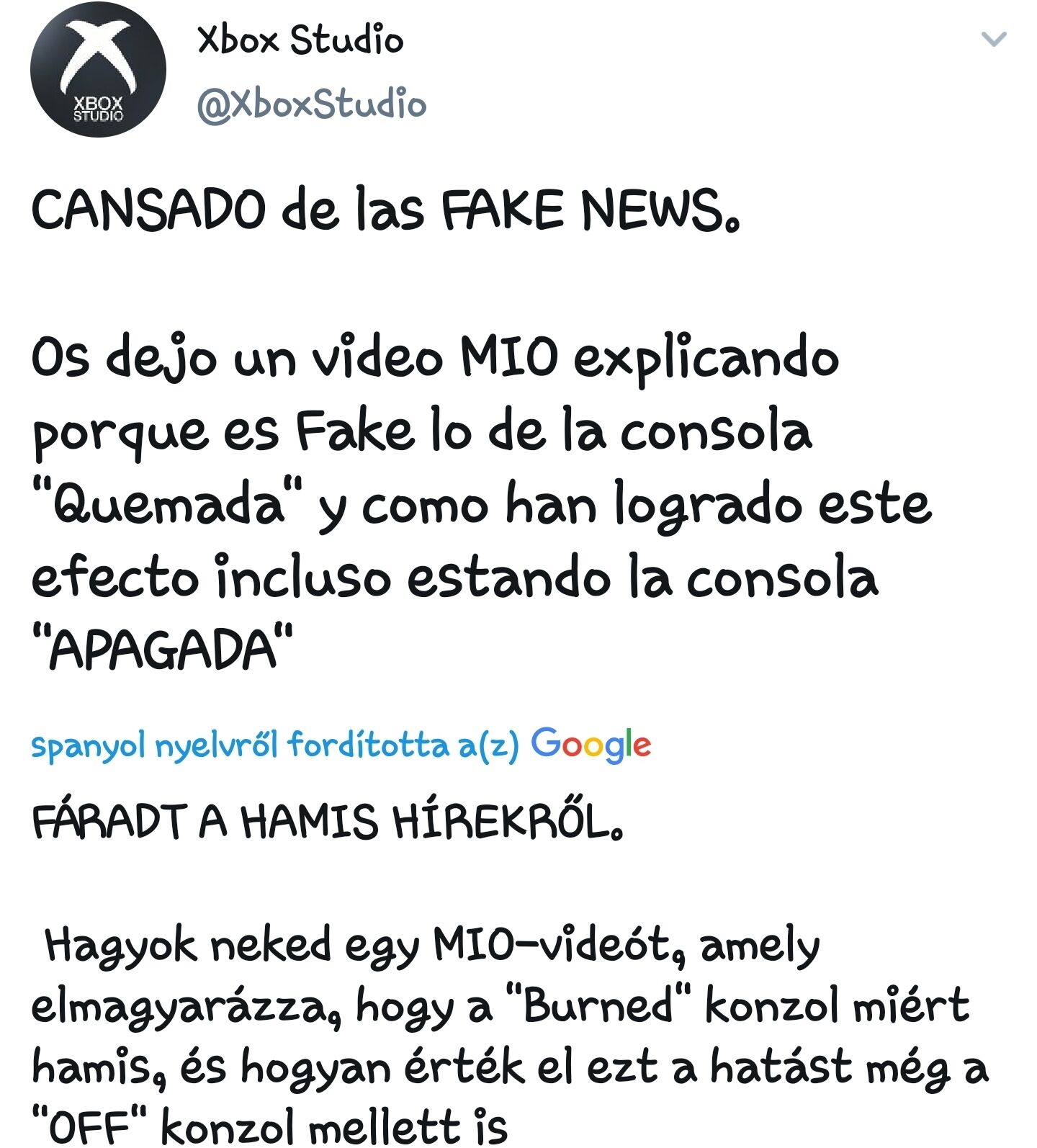The image size is (1037, 1148).
Task: Click the line starting 'Hagyok neked egy'
Action: tap(432, 946)
